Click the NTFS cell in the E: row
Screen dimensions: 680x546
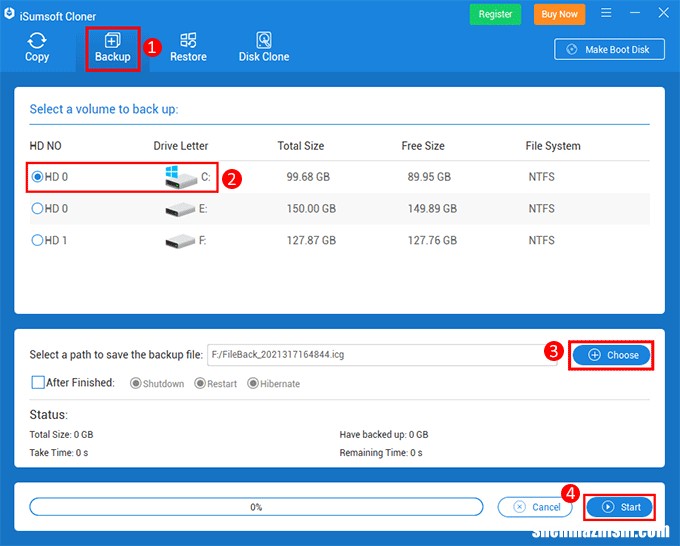541,209
